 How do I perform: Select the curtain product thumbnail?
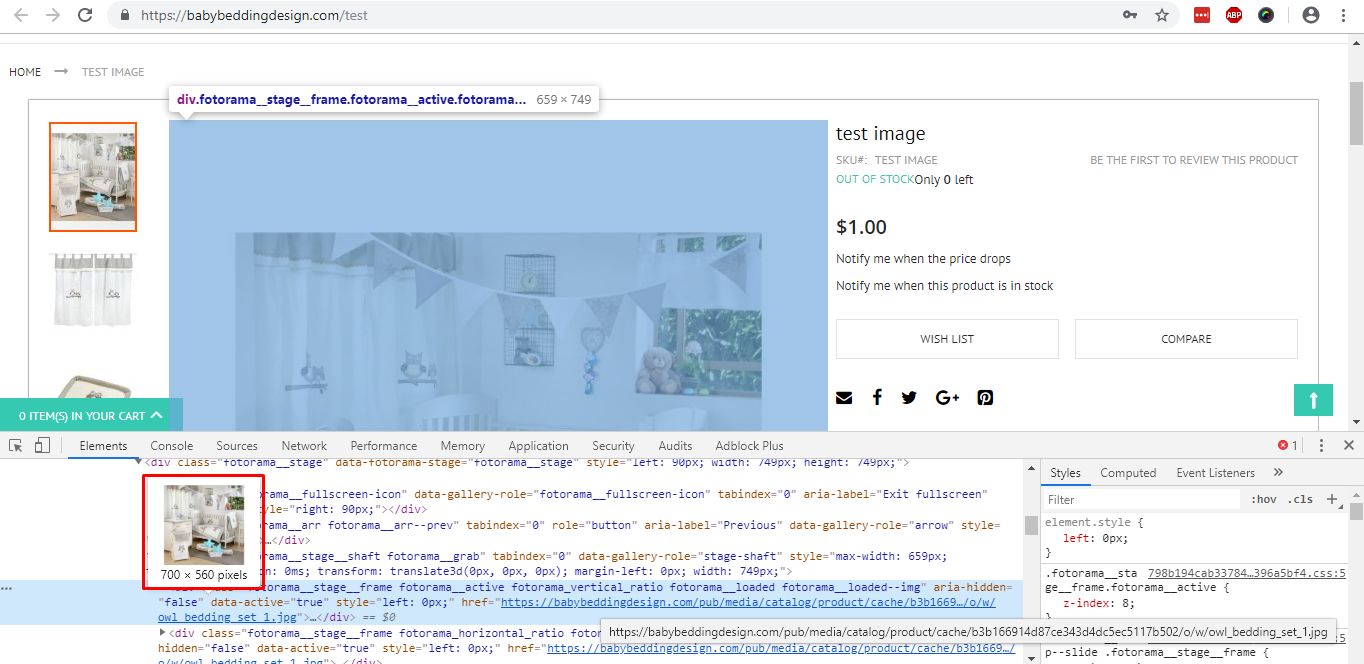click(x=93, y=289)
